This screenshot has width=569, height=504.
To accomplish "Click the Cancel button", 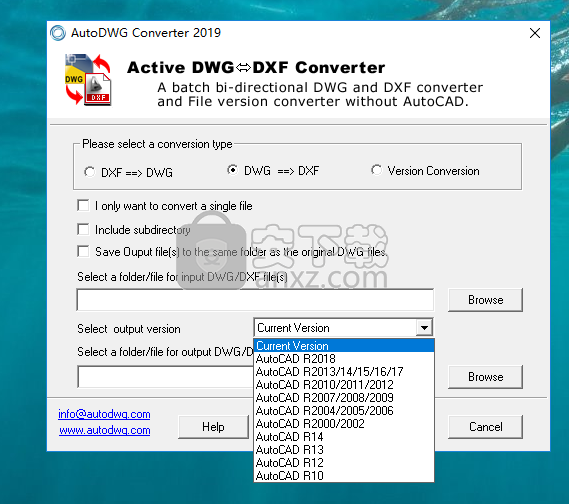I will click(x=486, y=427).
